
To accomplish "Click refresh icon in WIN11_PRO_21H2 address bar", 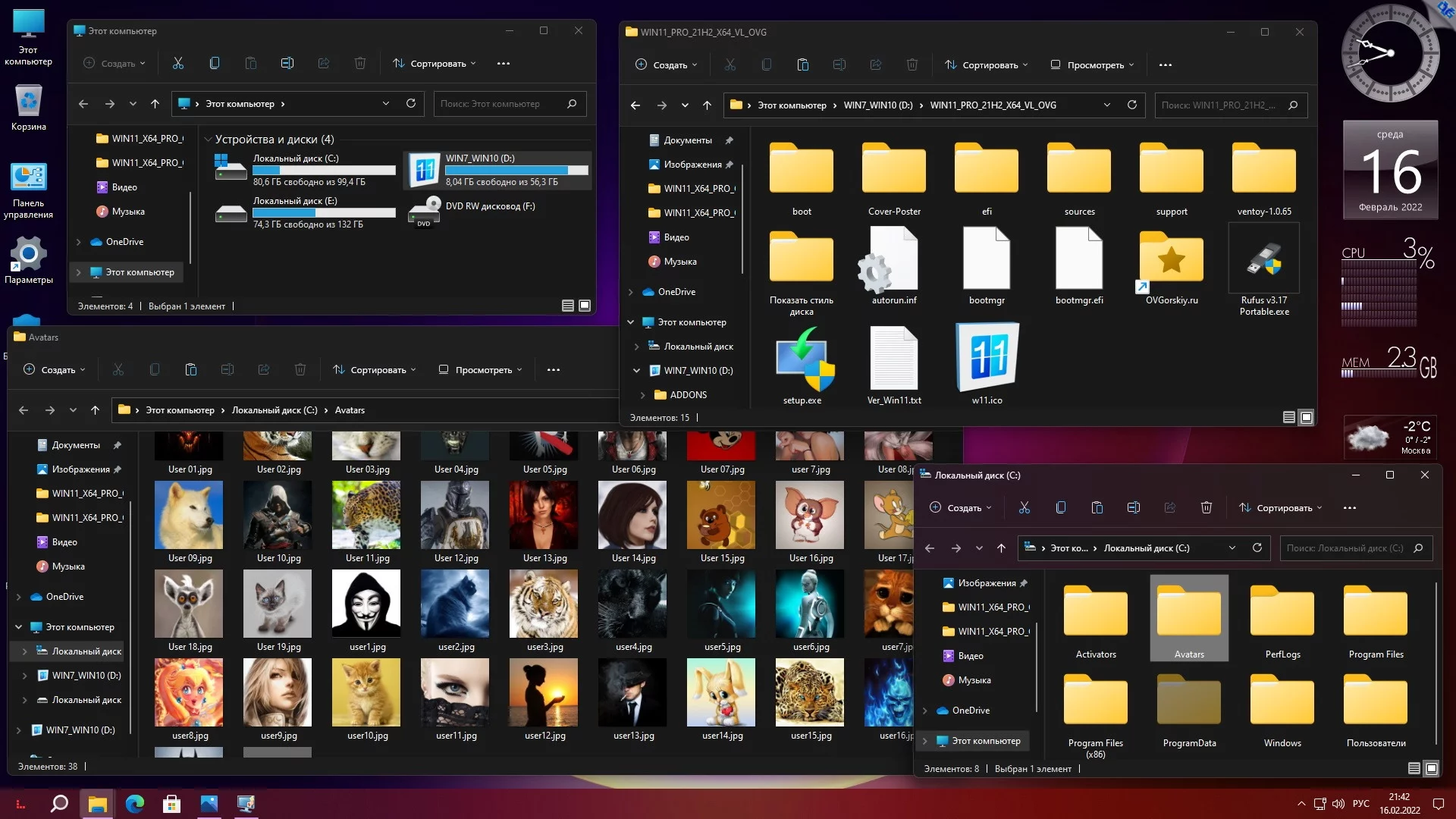I will tap(1131, 105).
